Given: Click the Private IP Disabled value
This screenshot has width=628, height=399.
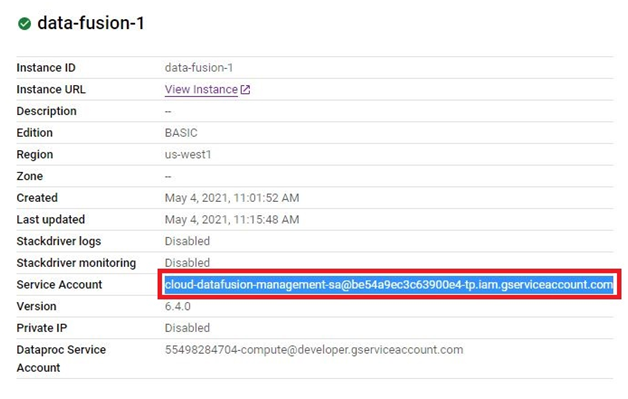Looking at the screenshot, I should (x=187, y=328).
